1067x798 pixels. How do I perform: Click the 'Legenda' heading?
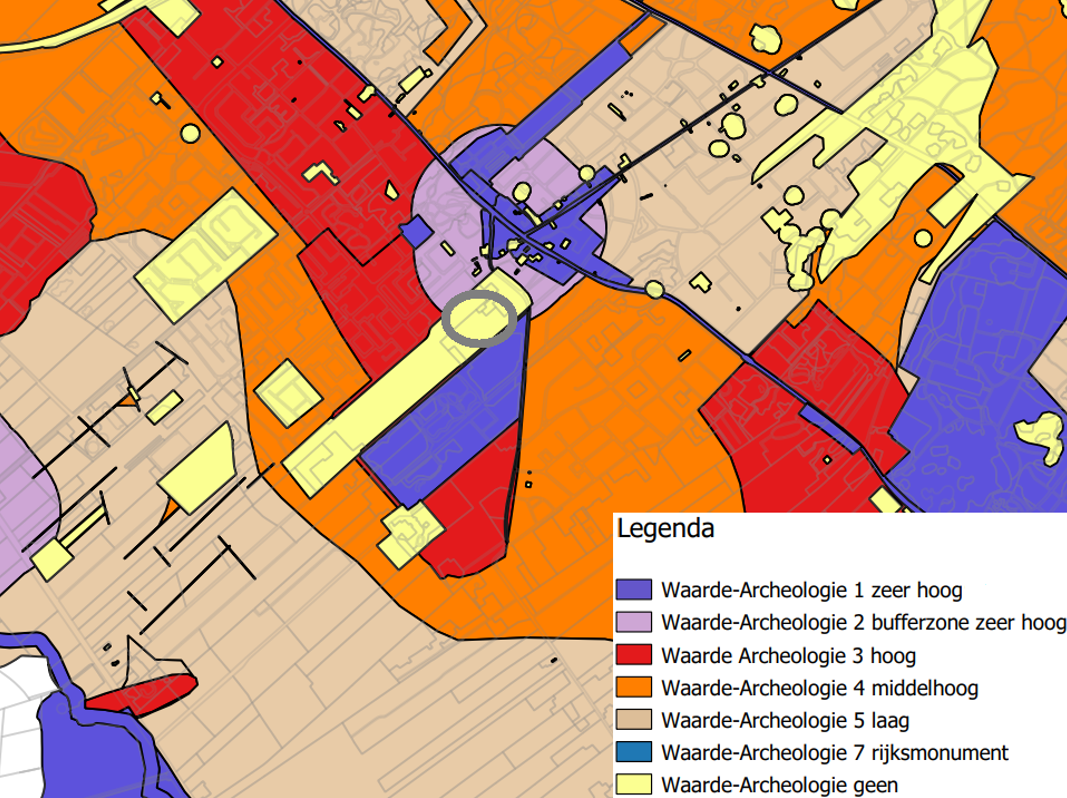pos(666,529)
